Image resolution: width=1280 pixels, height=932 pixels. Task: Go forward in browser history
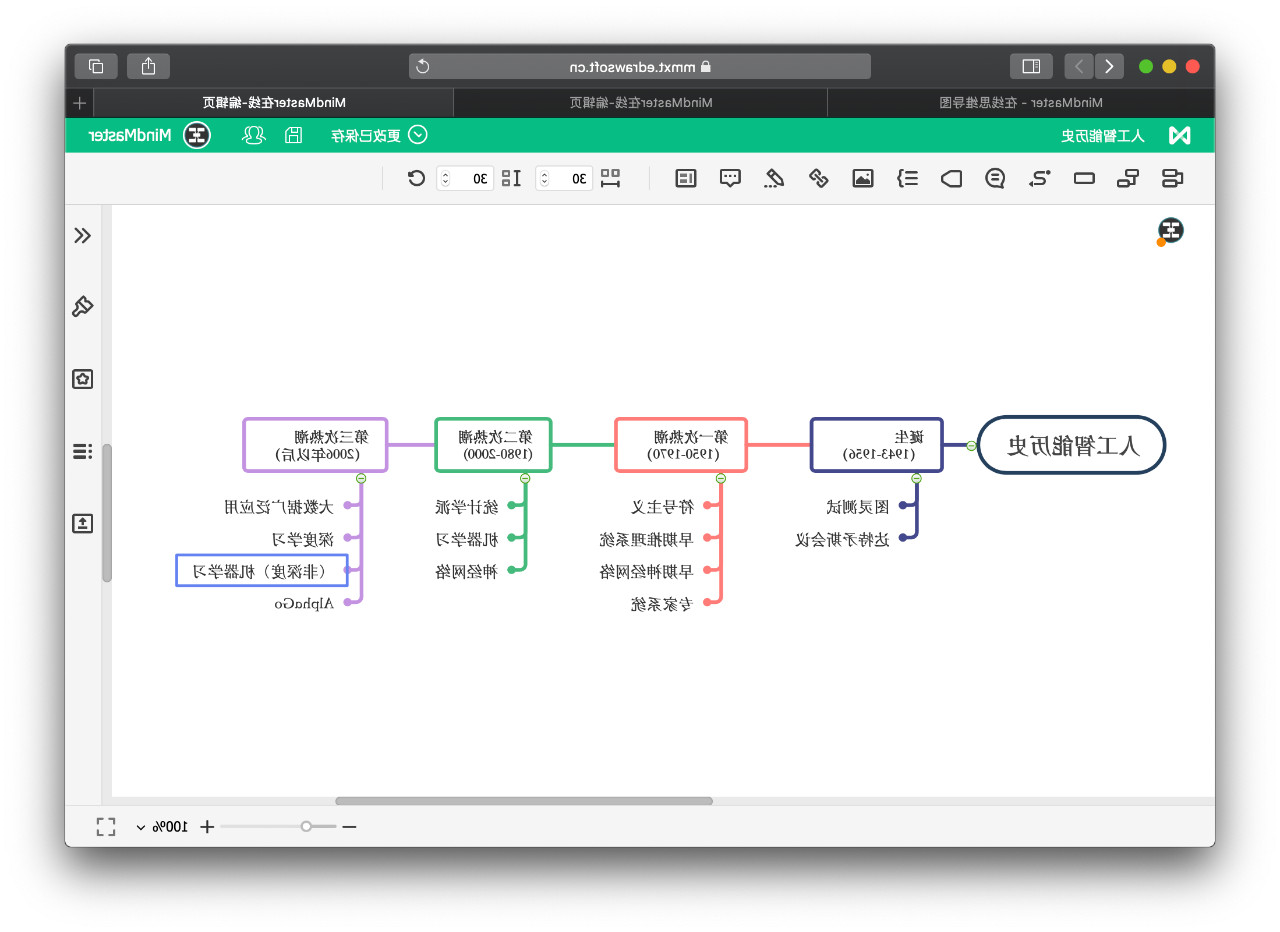(x=1079, y=66)
